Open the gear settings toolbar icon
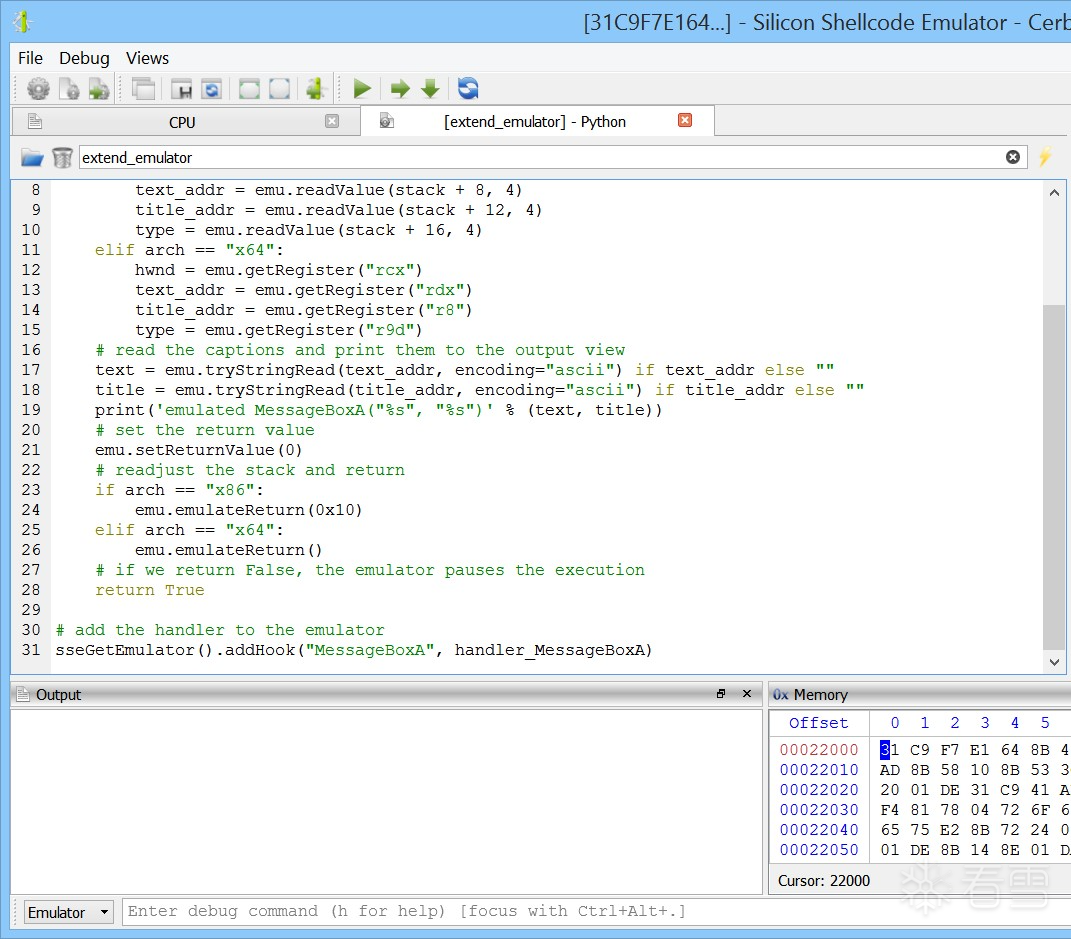This screenshot has width=1071, height=939. point(38,89)
